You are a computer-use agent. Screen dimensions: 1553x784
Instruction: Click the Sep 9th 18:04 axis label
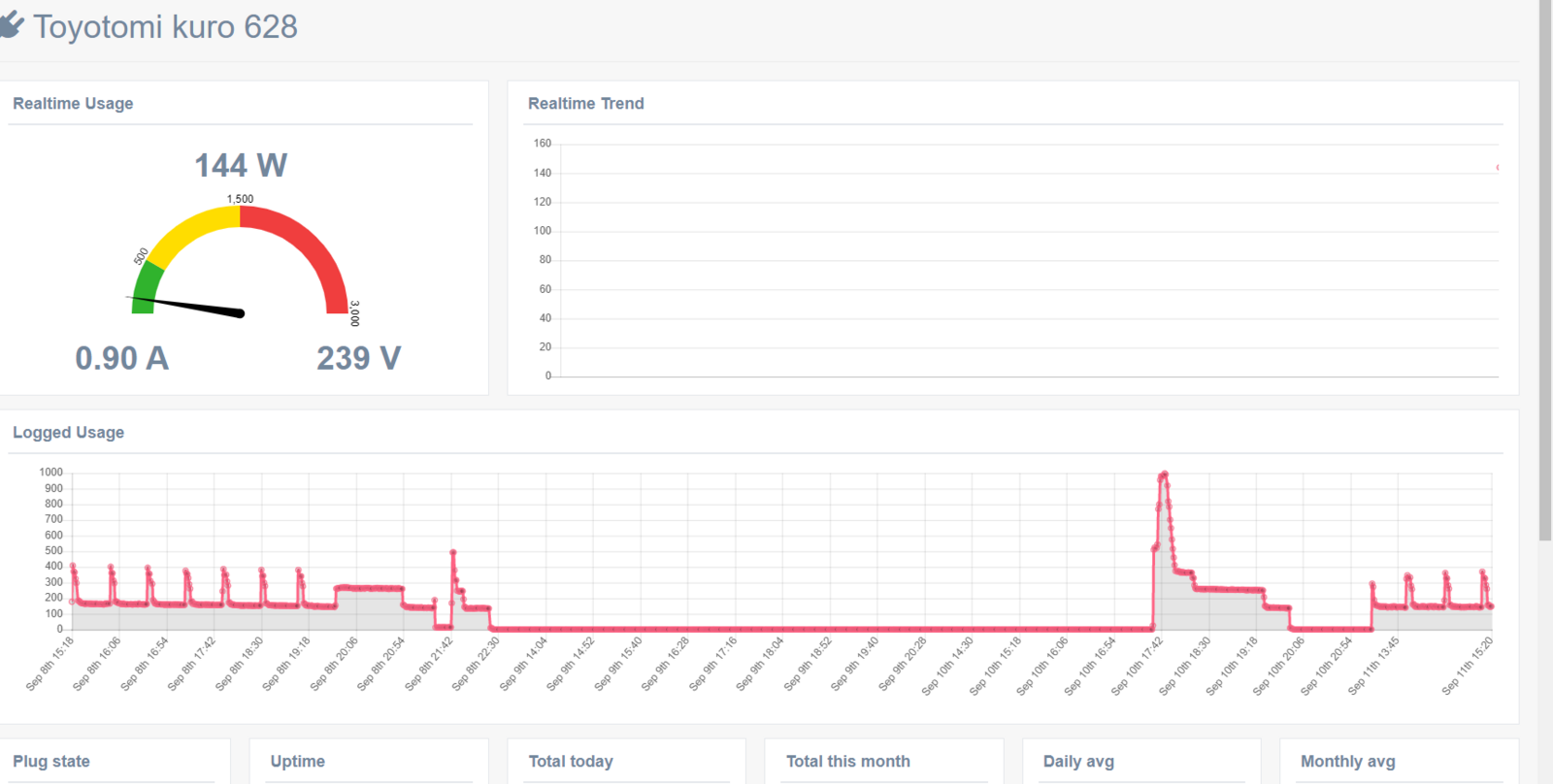(760, 664)
